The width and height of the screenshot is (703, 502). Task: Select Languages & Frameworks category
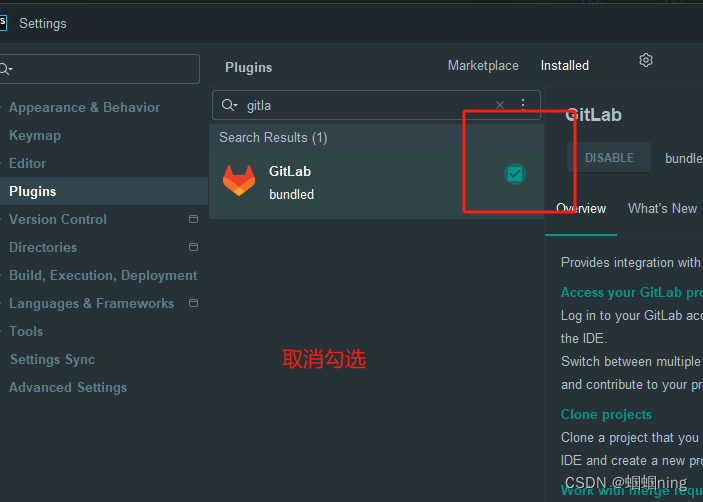click(91, 303)
